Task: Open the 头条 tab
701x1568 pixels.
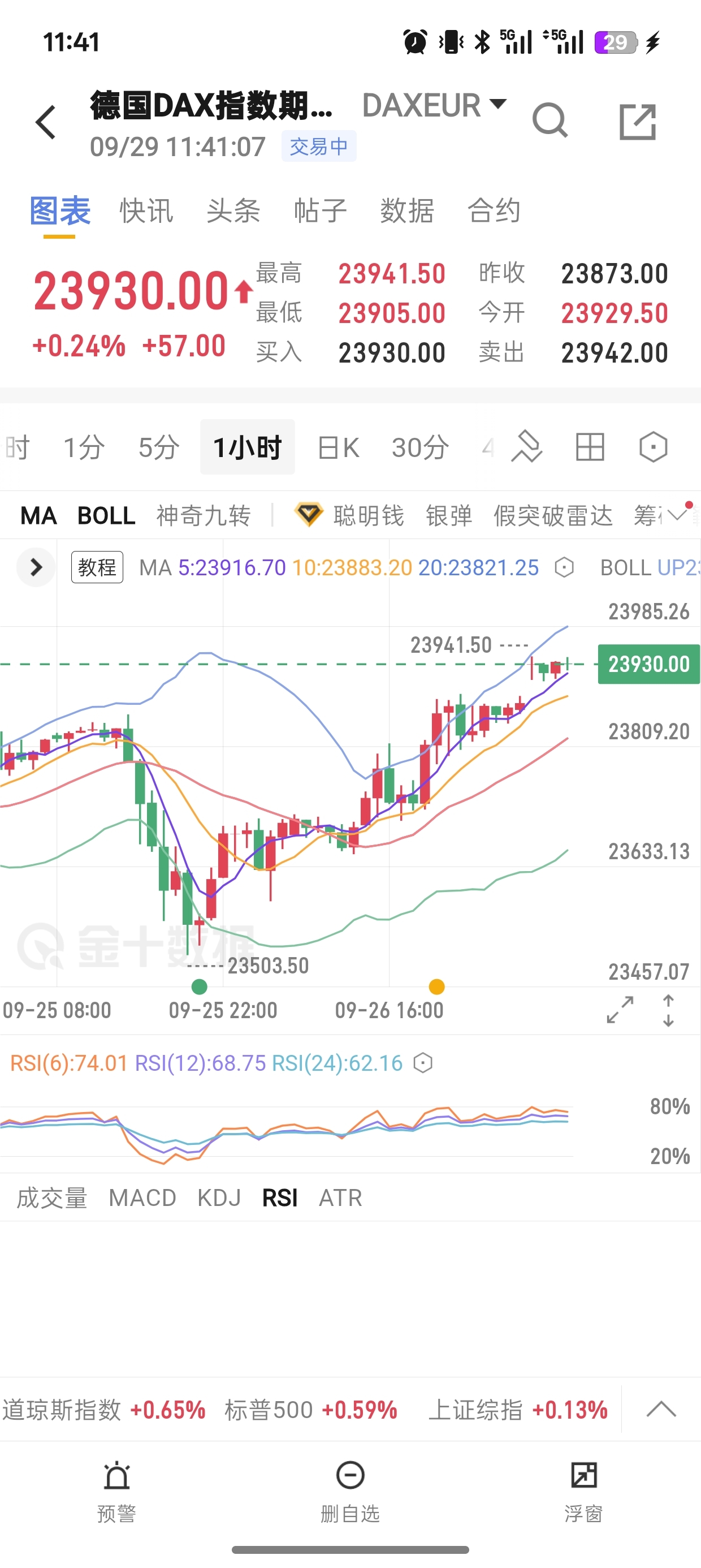Action: coord(233,211)
